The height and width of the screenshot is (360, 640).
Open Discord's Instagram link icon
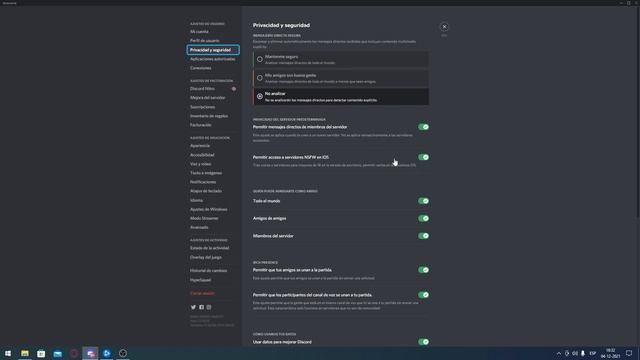209,307
